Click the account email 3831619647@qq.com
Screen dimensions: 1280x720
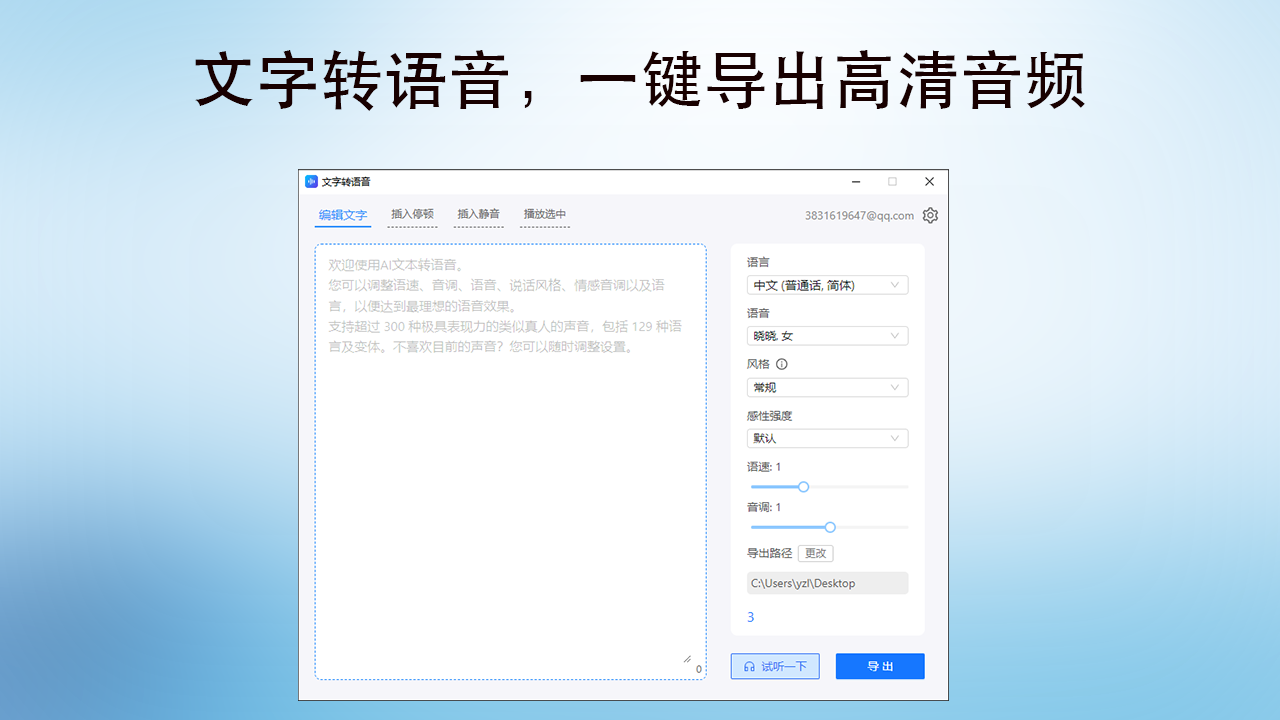(859, 215)
